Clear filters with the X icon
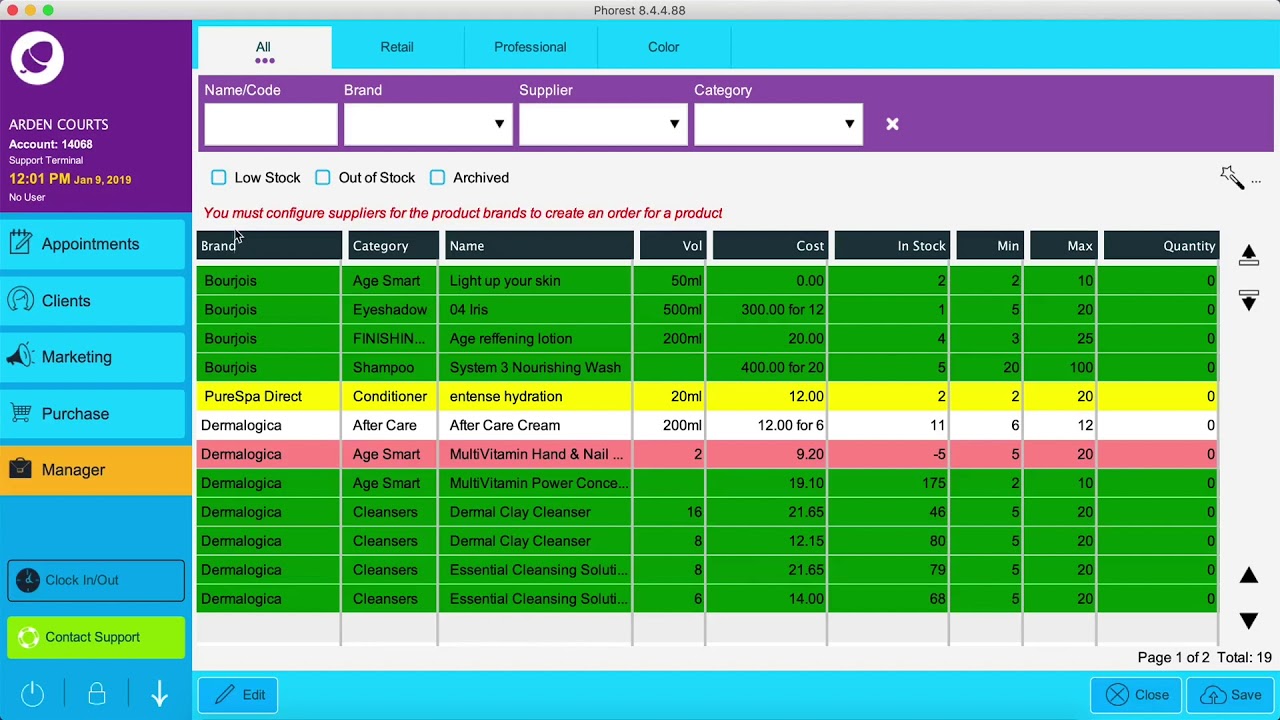Viewport: 1280px width, 720px height. [892, 124]
